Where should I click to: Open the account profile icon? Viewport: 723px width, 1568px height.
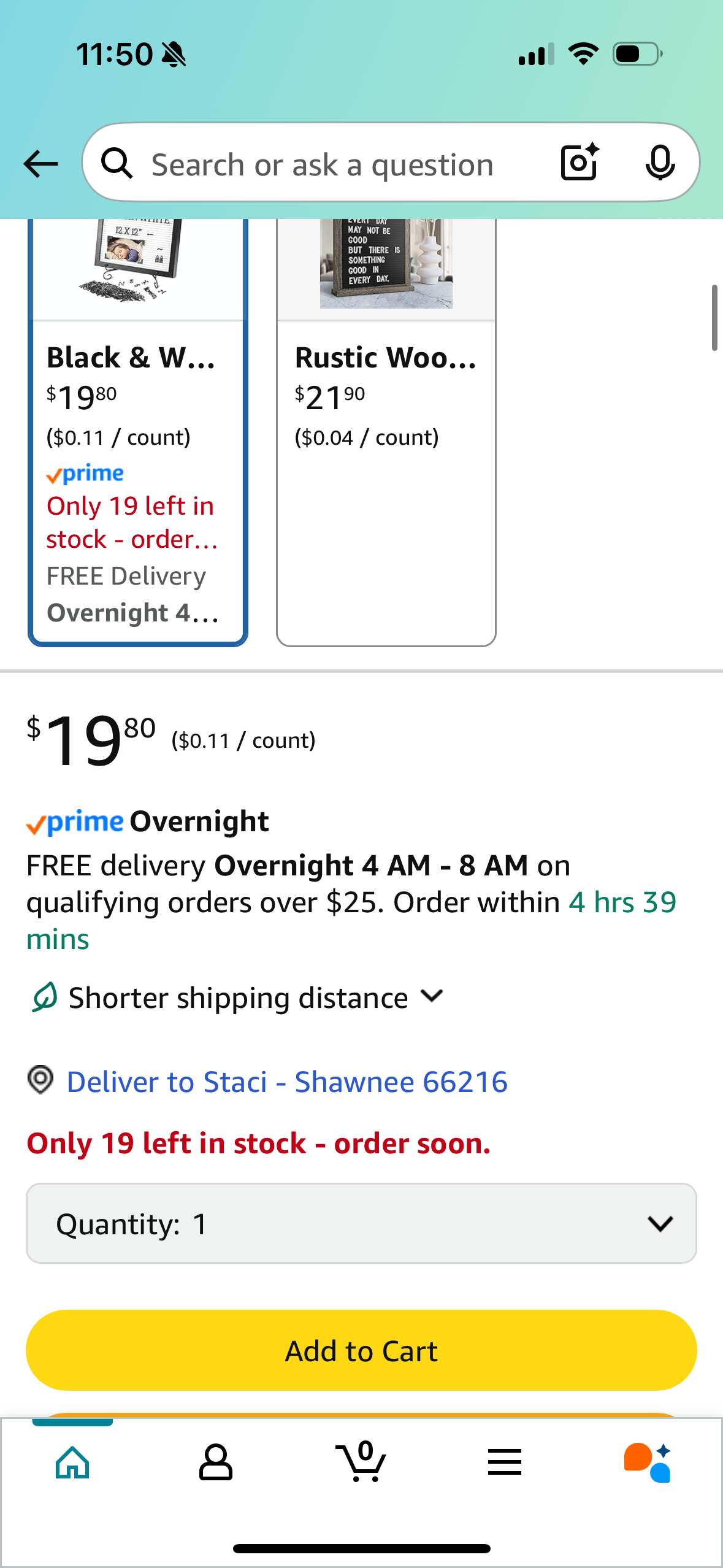[216, 1462]
